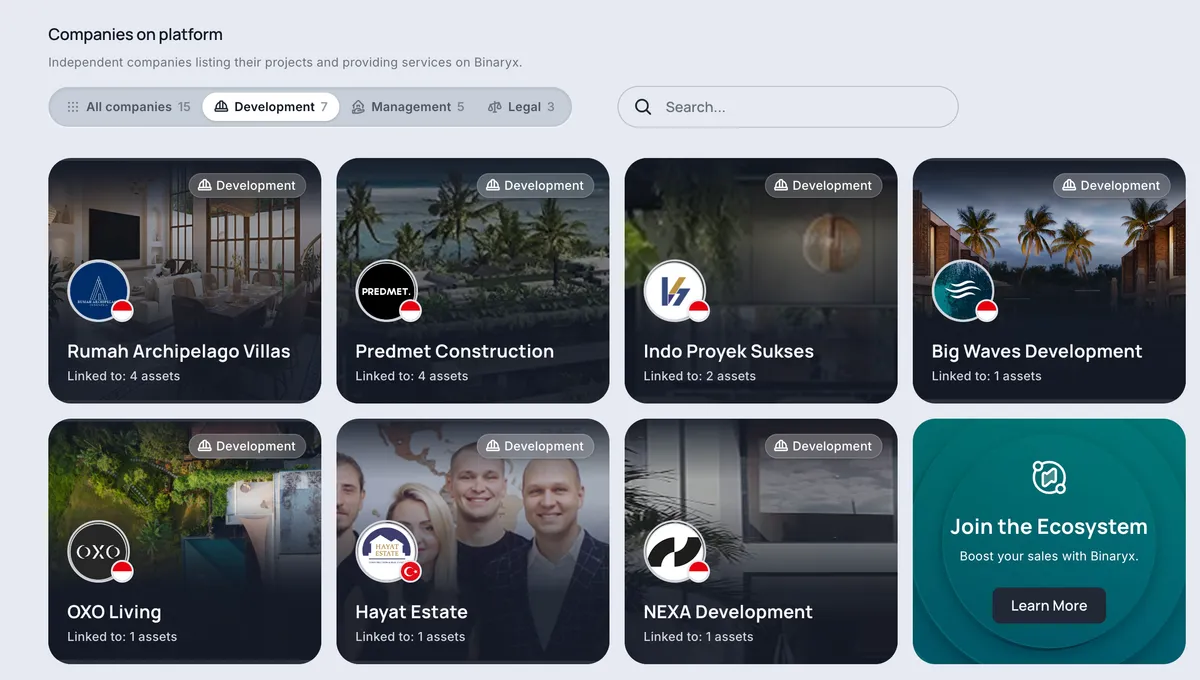Click the scales icon in Legal tab
The width and height of the screenshot is (1200, 680).
pyautogui.click(x=495, y=107)
